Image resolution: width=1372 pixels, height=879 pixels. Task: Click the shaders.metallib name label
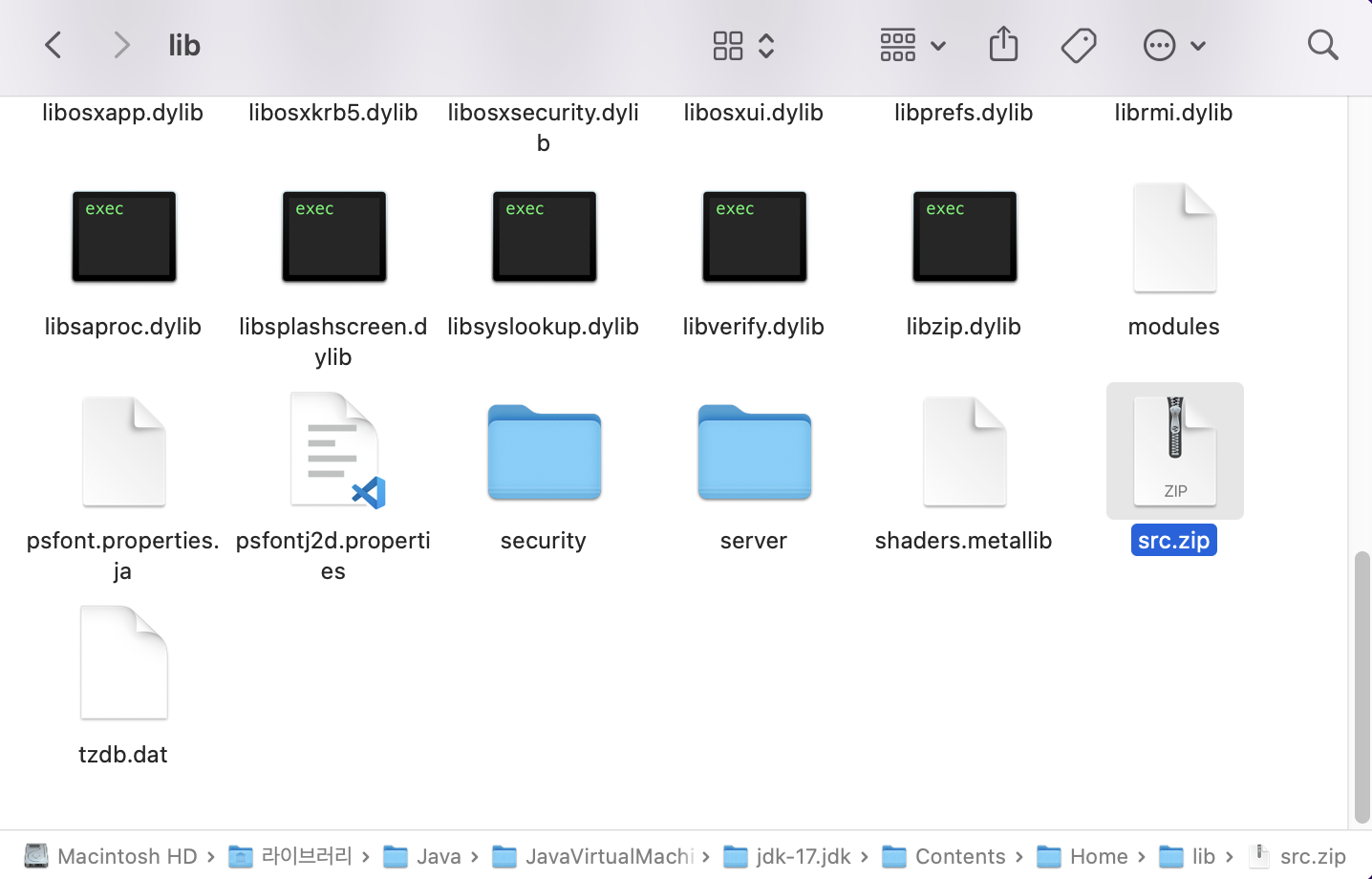click(964, 541)
